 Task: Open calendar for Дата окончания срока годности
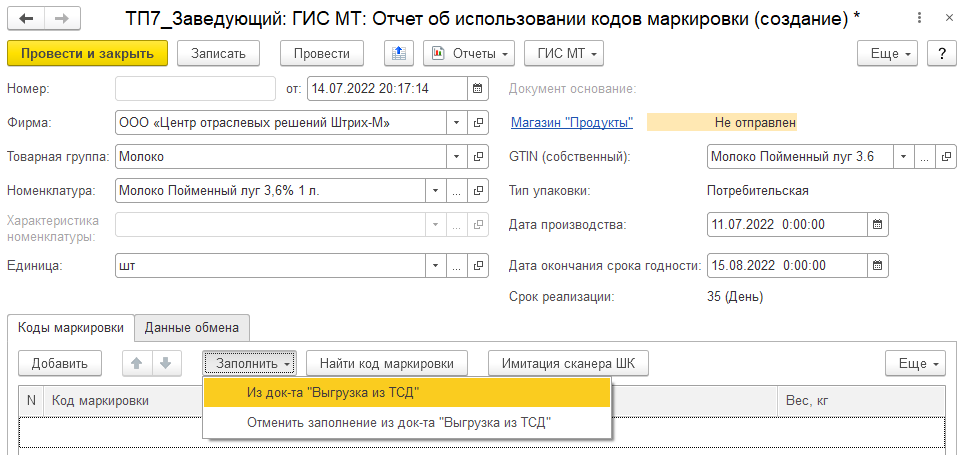877,266
